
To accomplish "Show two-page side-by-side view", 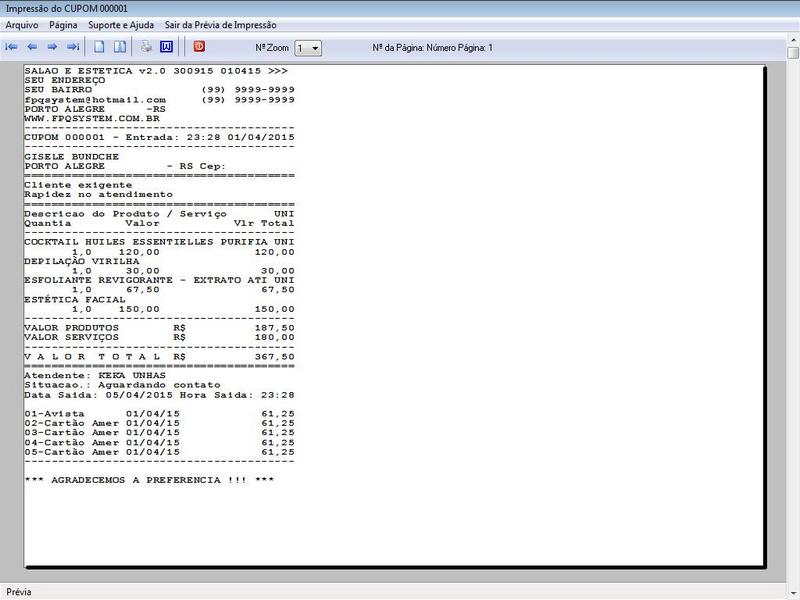I will (120, 47).
